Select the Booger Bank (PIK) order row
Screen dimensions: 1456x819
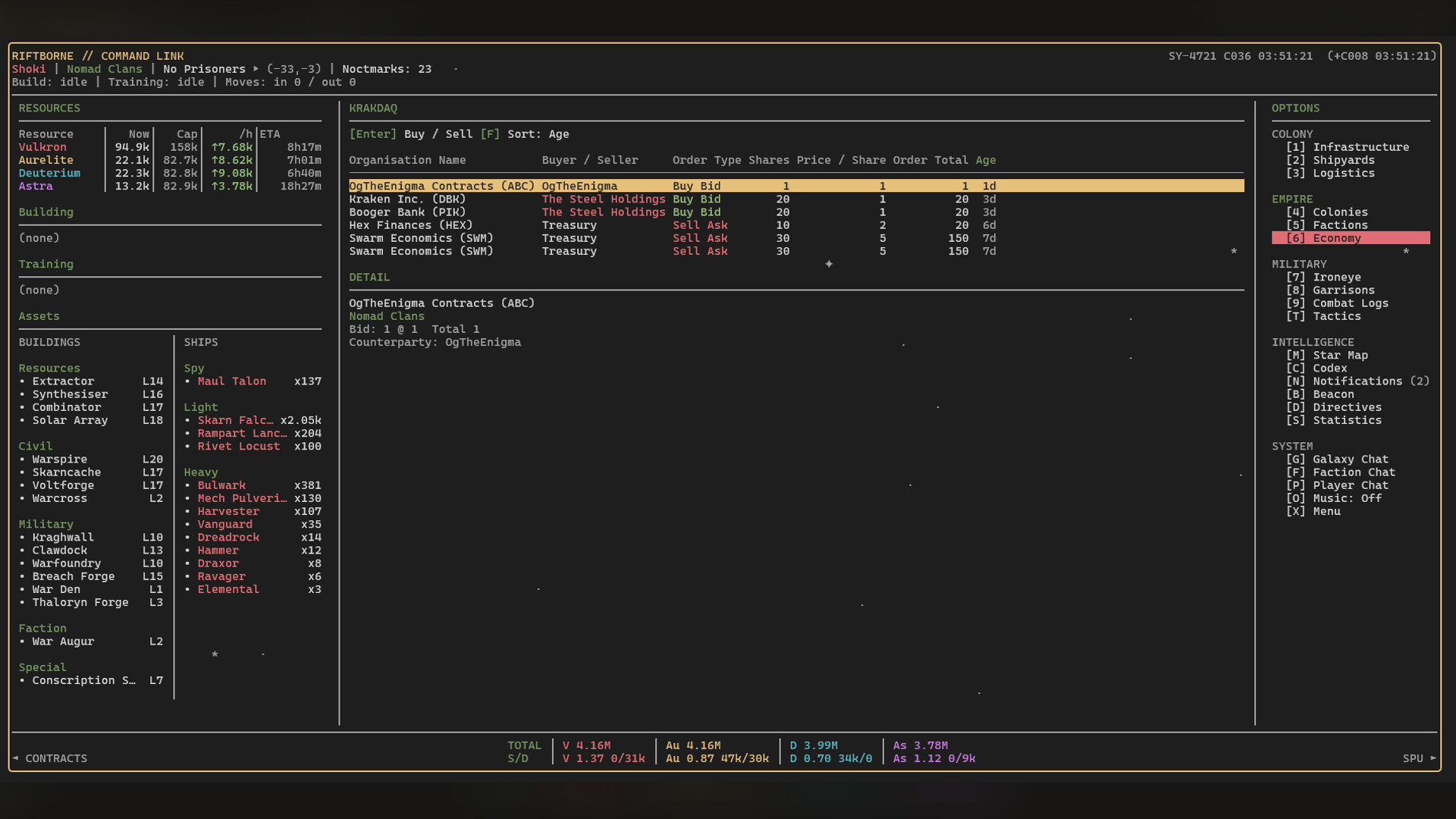[x=796, y=212]
